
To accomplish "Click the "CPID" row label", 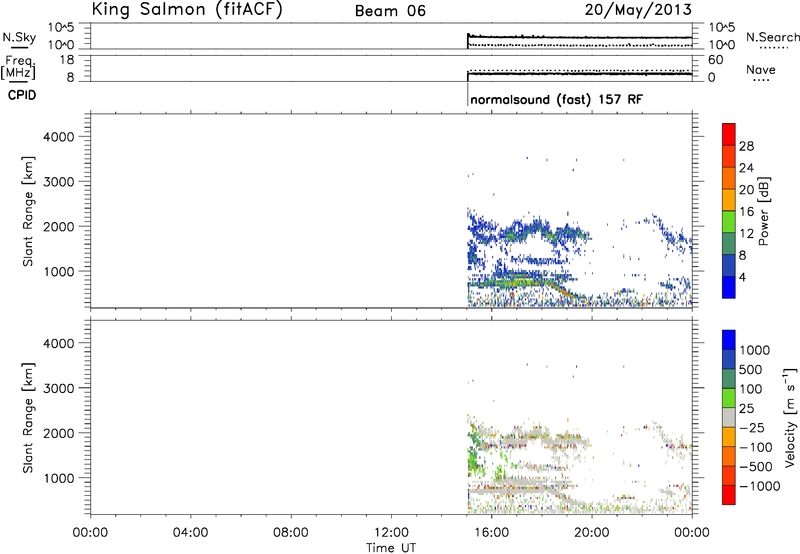I will click(x=22, y=95).
